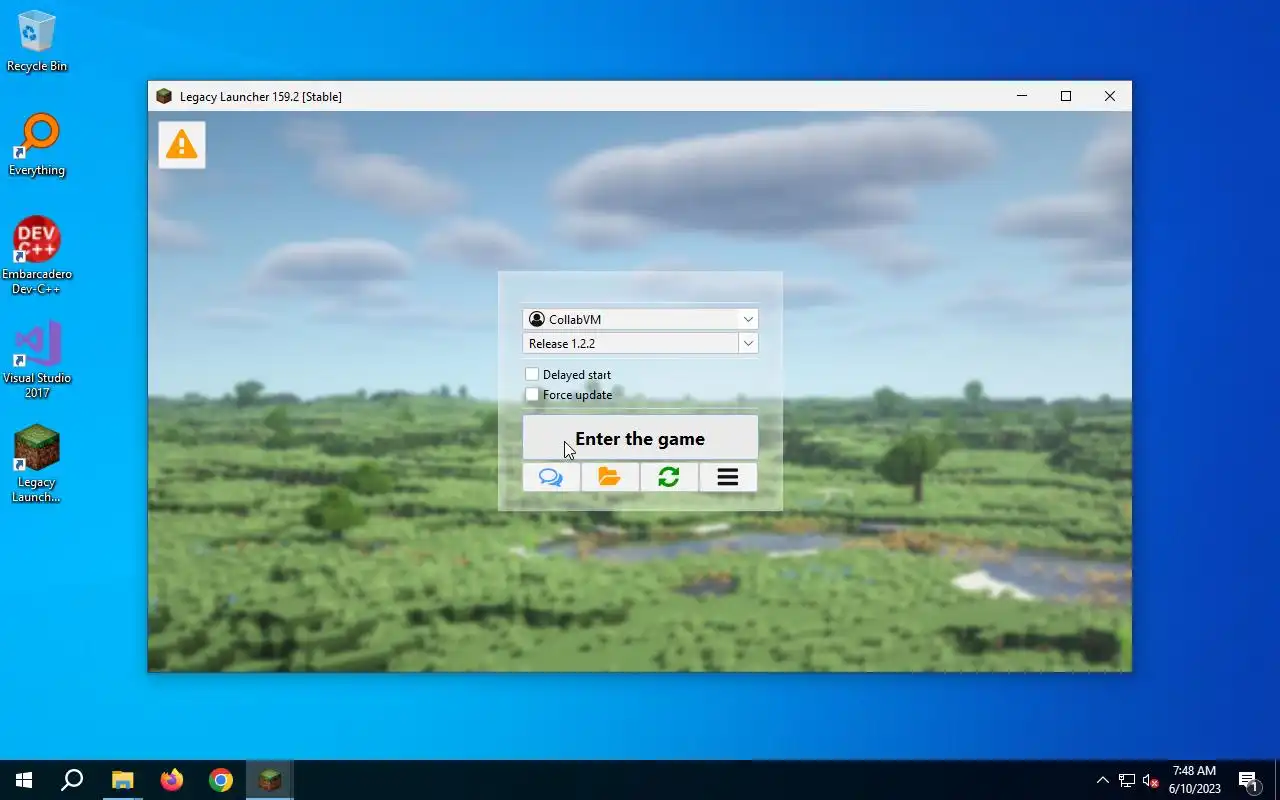Open File Explorer from the taskbar

click(x=122, y=780)
